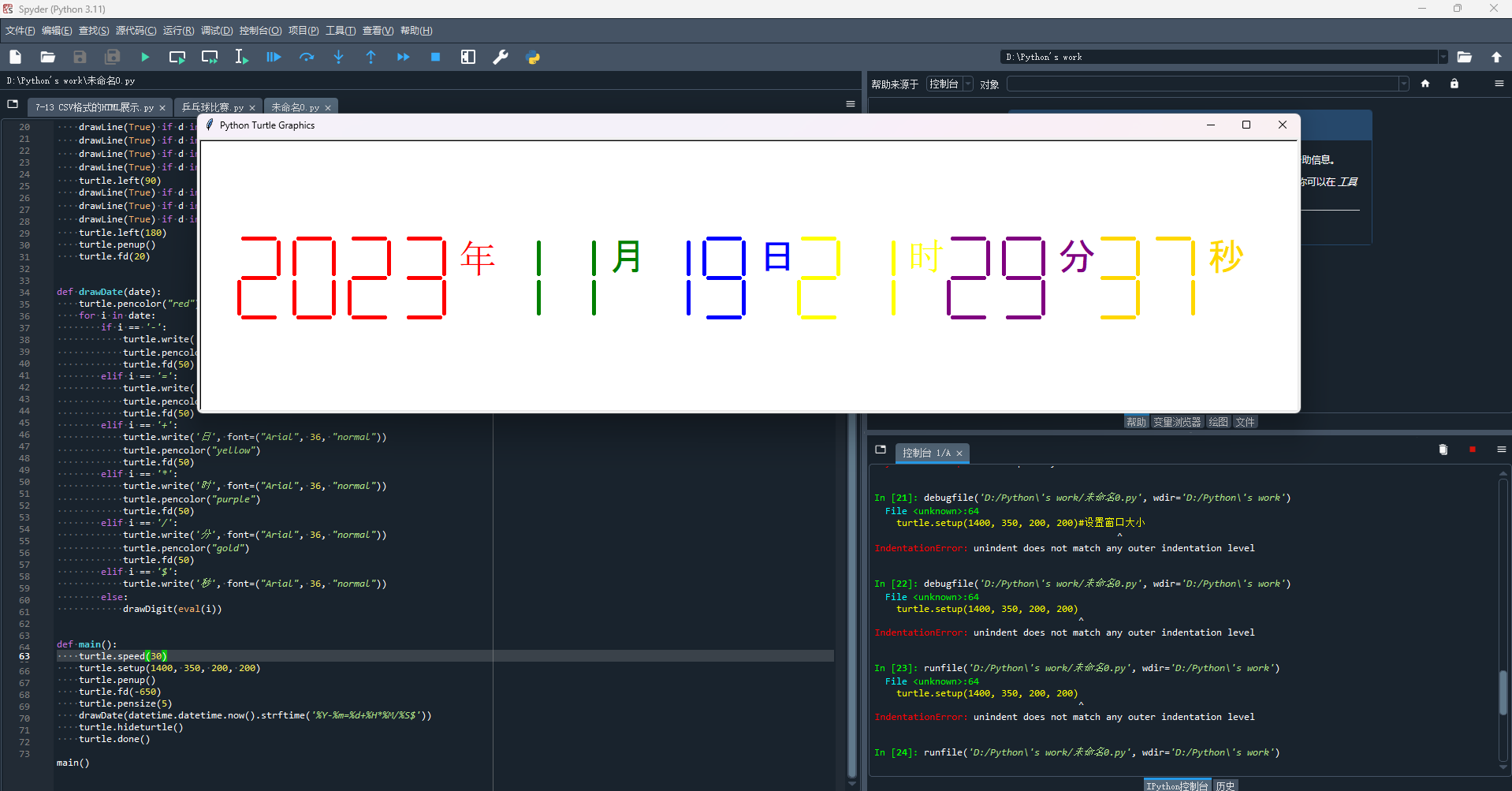1512x791 pixels.
Task: Open the editor pane options menu
Action: click(851, 104)
